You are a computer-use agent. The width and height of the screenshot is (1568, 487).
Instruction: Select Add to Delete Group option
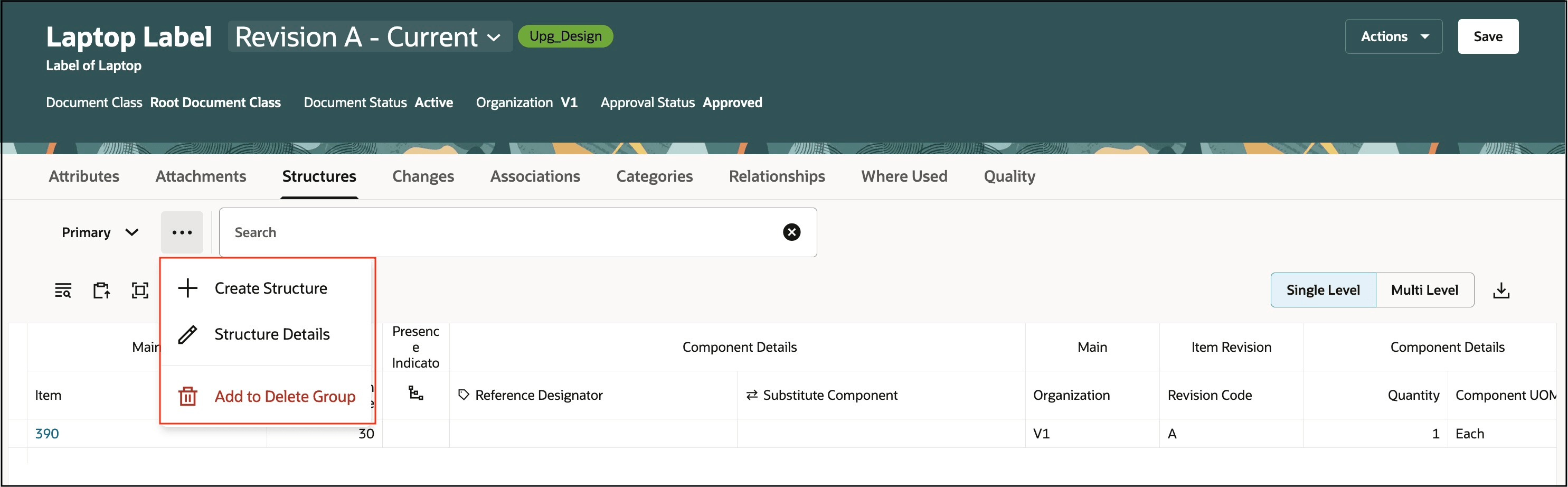click(x=284, y=396)
